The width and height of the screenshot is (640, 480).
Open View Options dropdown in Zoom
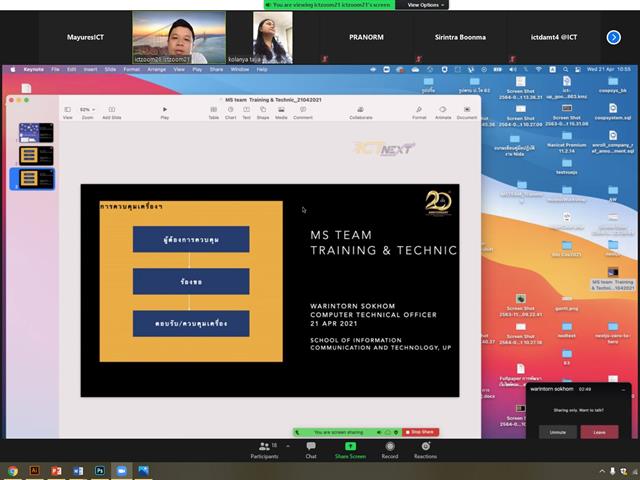[425, 5]
